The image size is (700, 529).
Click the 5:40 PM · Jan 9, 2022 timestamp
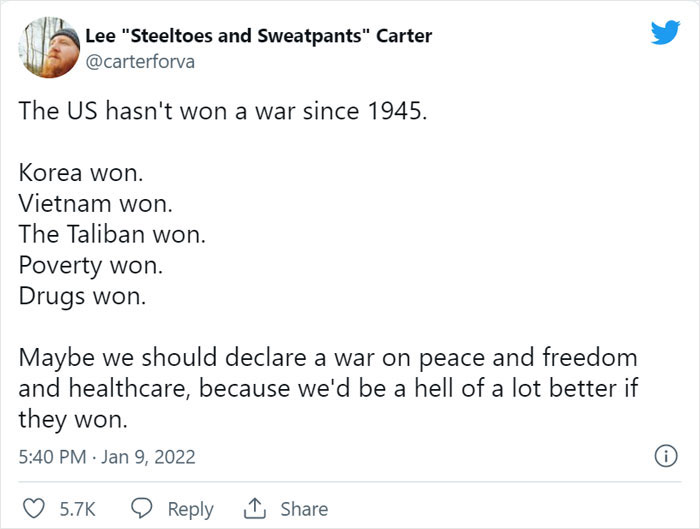(107, 457)
